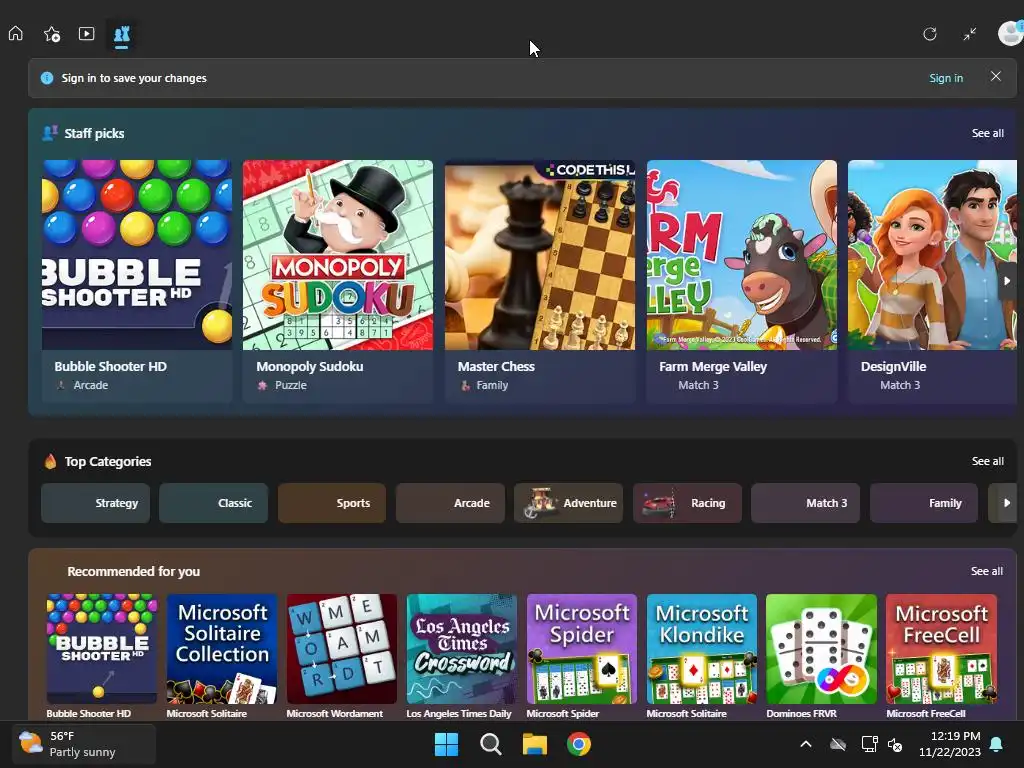Click the Puzzle tag under Monopoly Sudoku

291,385
